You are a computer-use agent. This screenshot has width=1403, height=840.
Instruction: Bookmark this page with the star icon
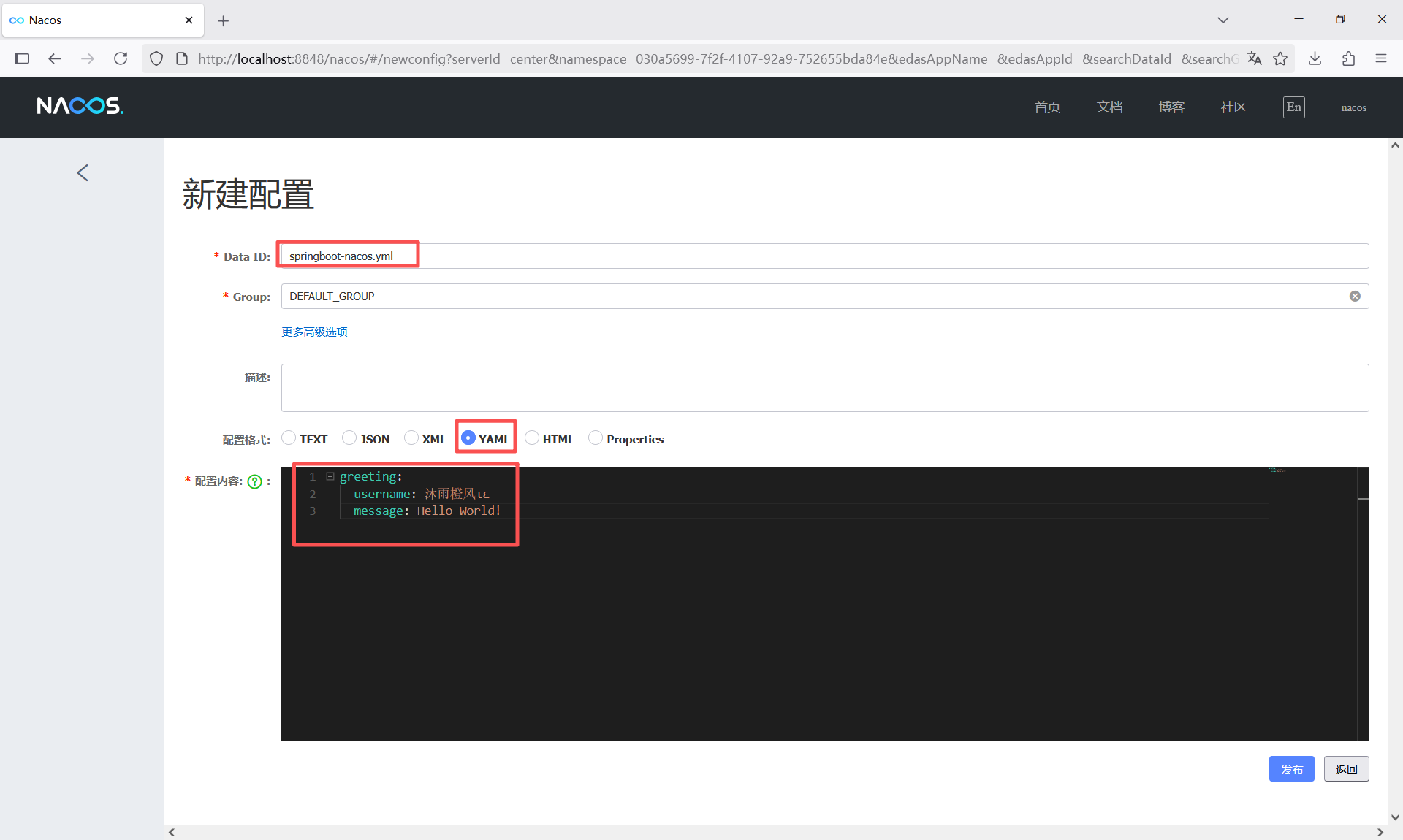pyautogui.click(x=1280, y=58)
